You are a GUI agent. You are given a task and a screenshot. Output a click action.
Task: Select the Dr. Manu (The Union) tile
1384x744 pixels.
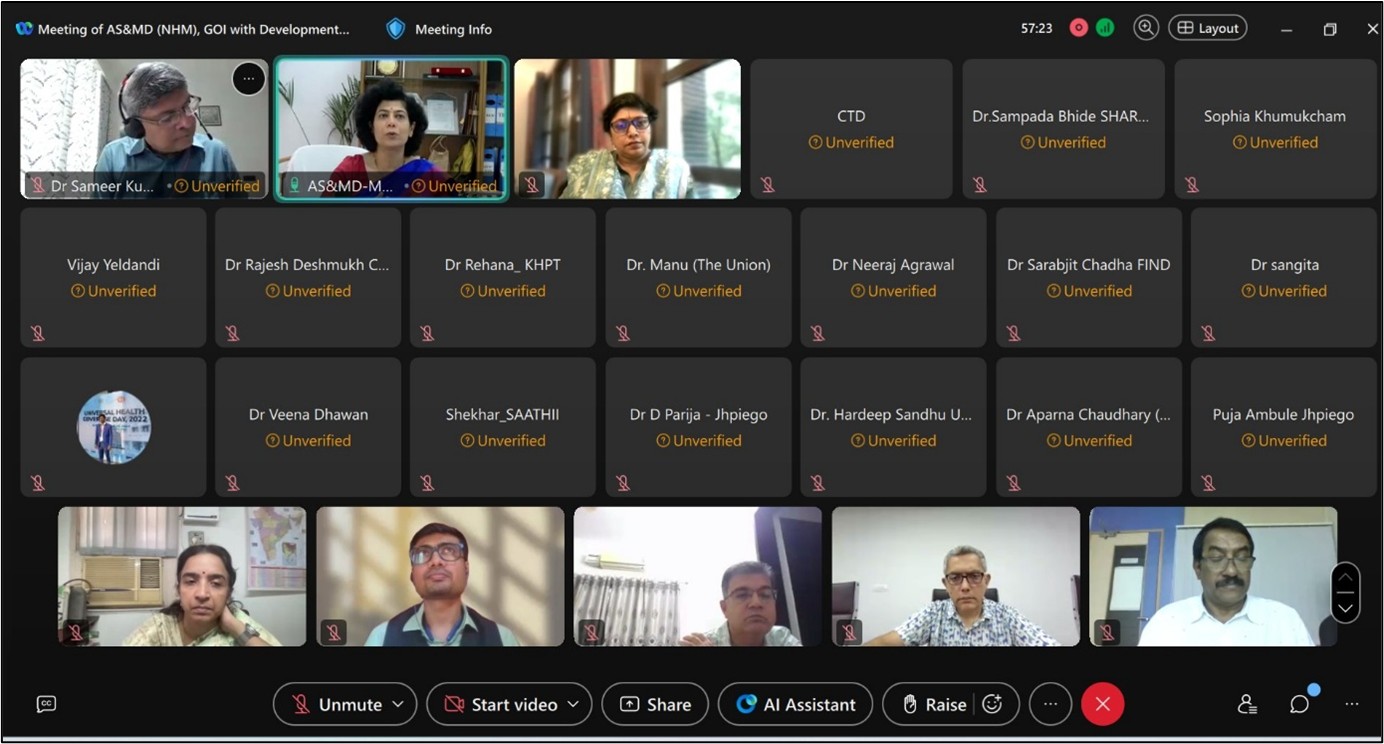[698, 277]
